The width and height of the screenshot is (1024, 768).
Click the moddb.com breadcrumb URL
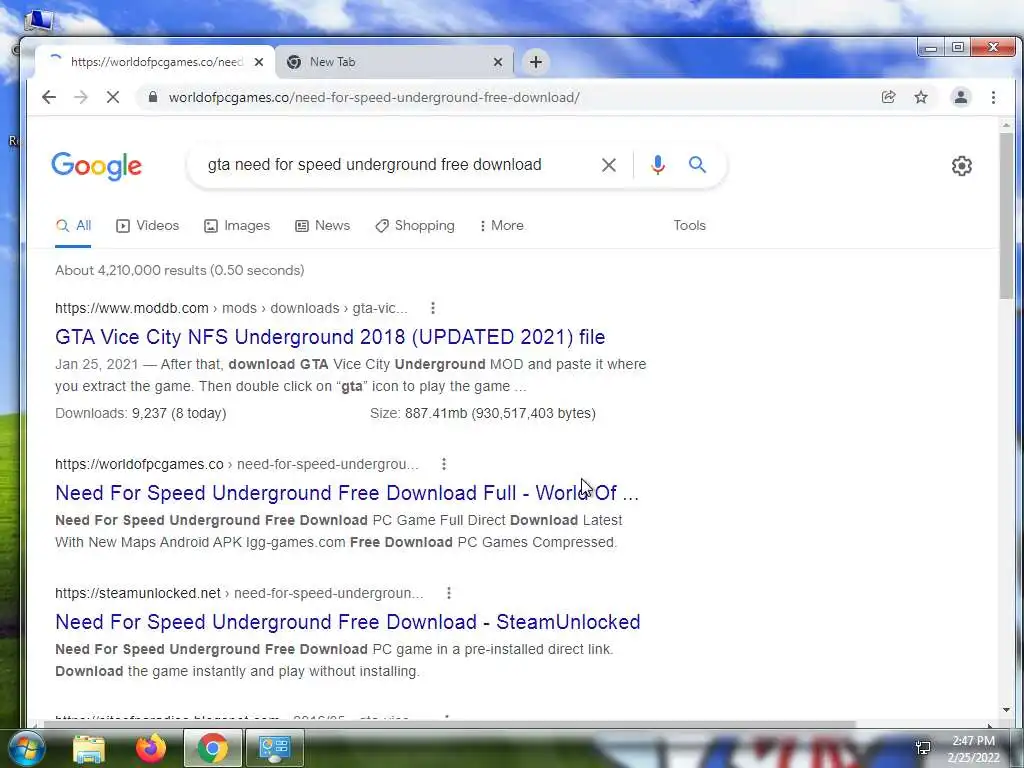(x=231, y=308)
